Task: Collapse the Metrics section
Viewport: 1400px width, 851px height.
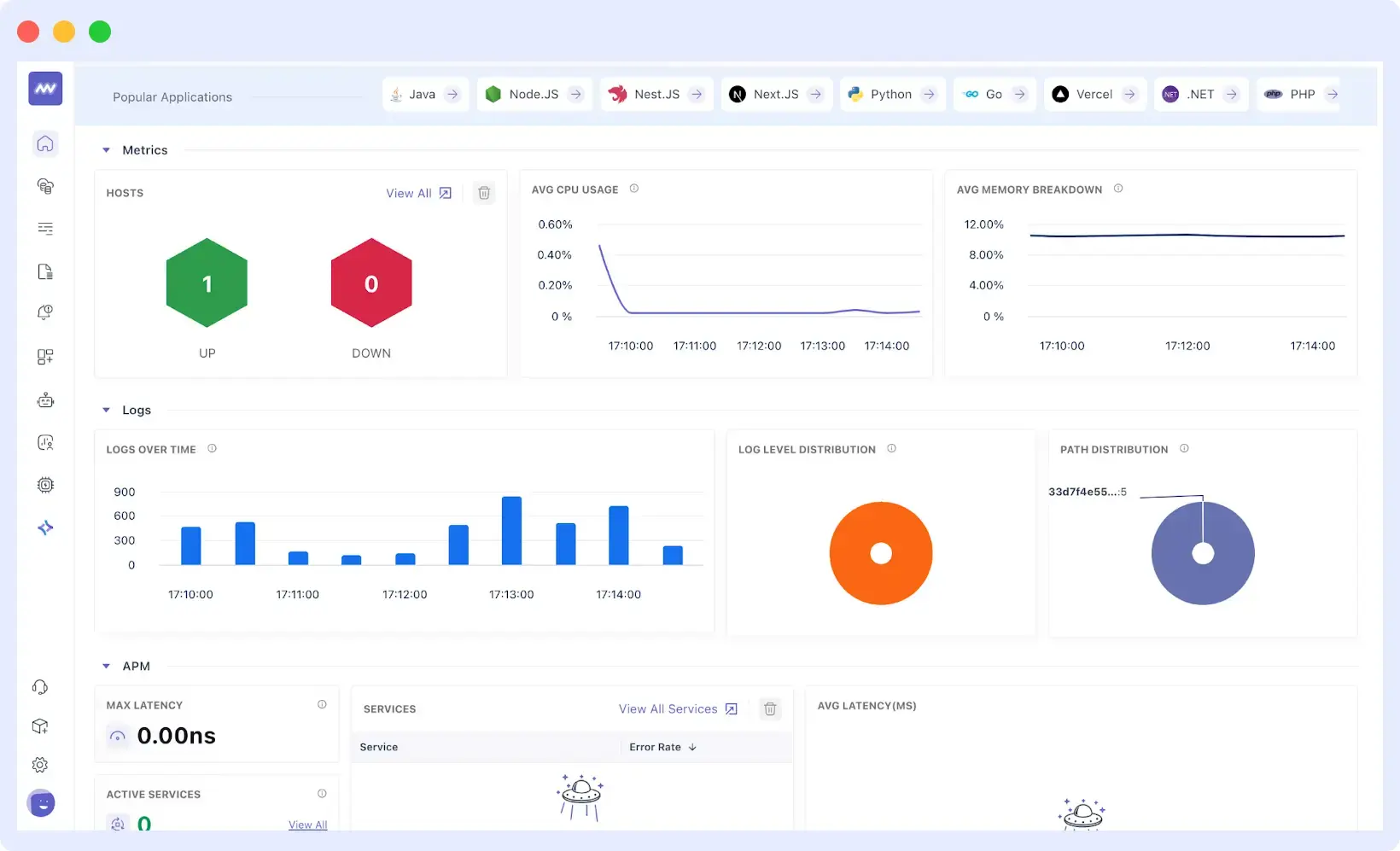Action: [x=107, y=149]
